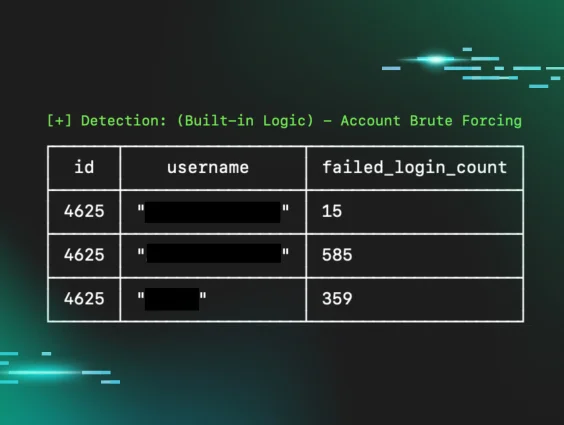Click the redacted username in second row

tap(214, 253)
